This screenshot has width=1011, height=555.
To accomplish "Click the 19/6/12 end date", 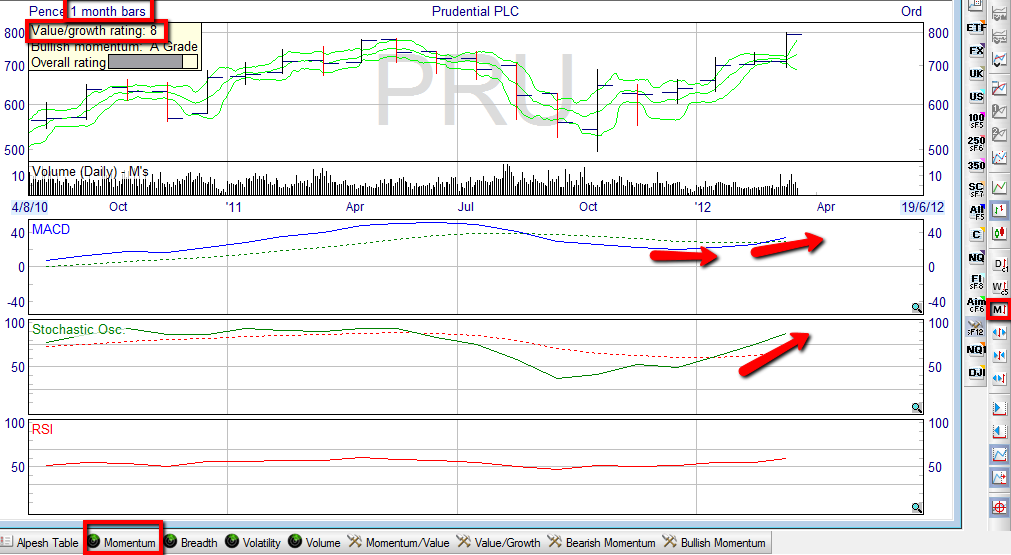I will tap(922, 207).
